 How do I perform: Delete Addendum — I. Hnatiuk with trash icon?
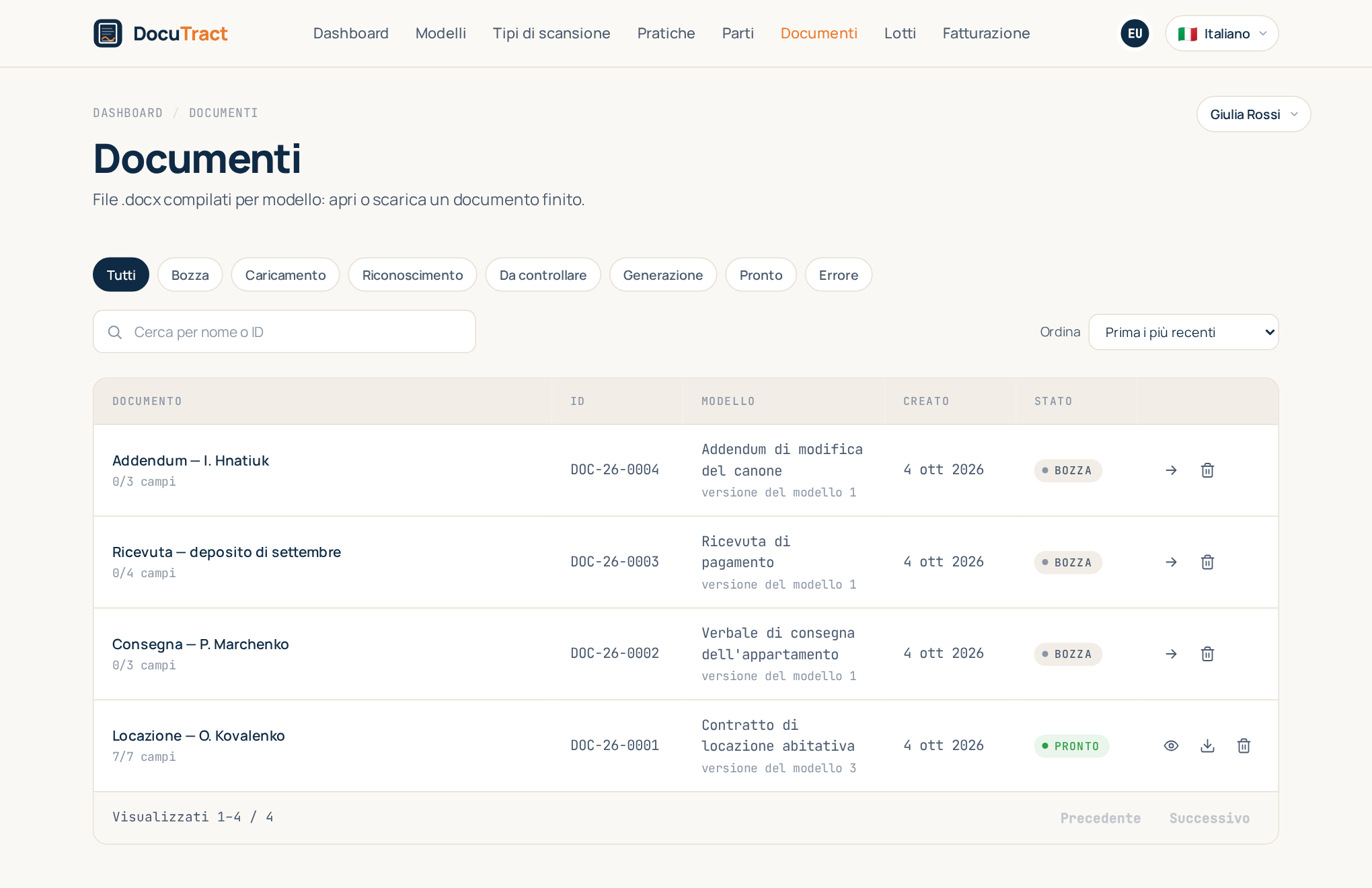point(1207,470)
